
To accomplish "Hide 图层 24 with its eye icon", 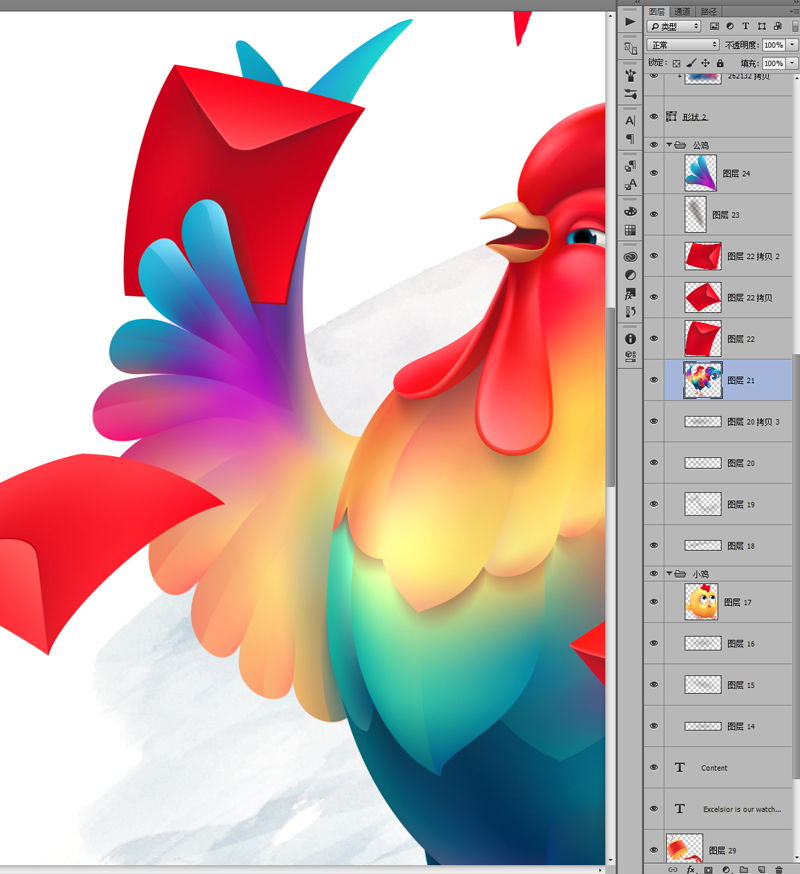I will (654, 173).
